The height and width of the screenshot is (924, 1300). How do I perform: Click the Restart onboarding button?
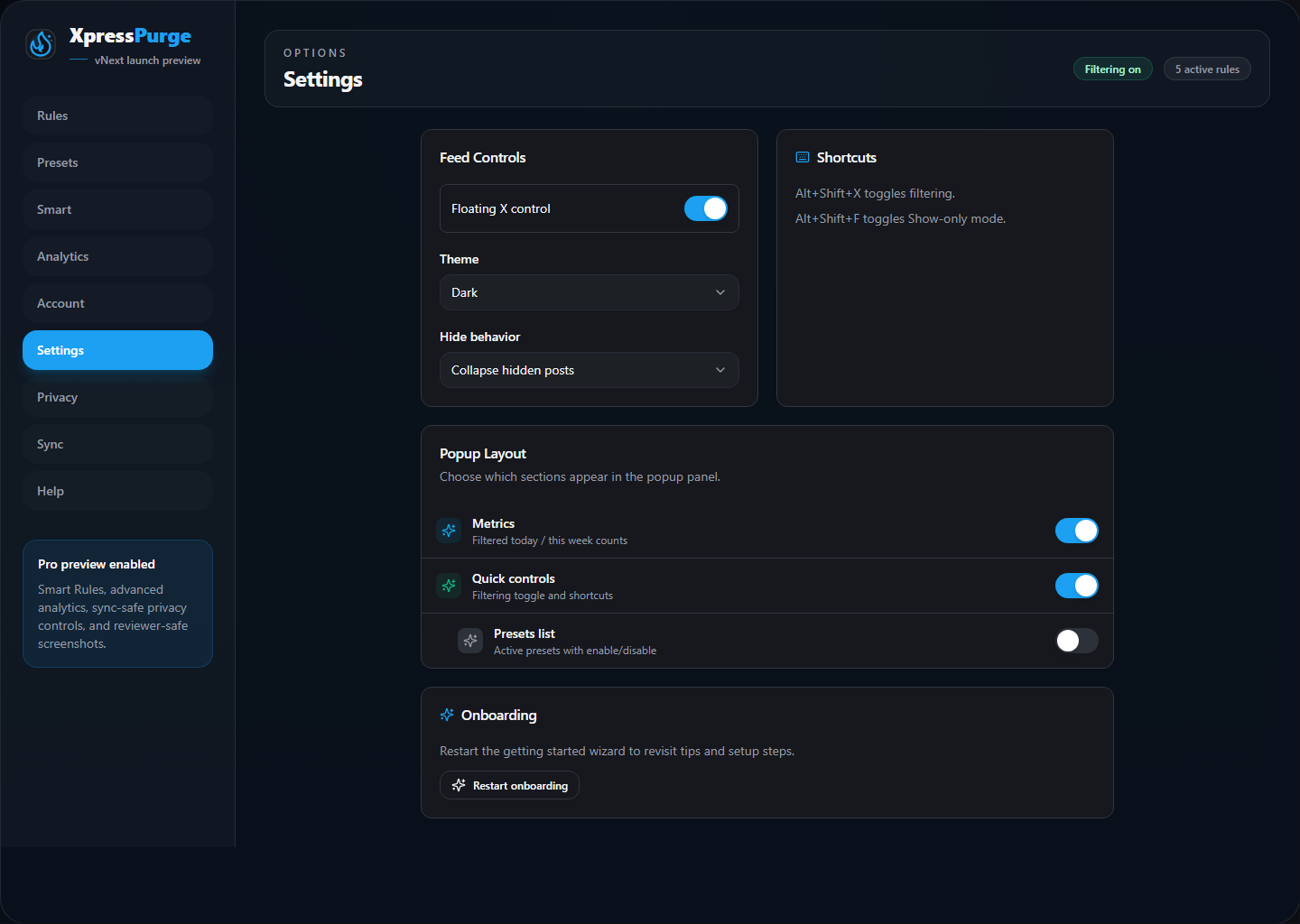509,785
